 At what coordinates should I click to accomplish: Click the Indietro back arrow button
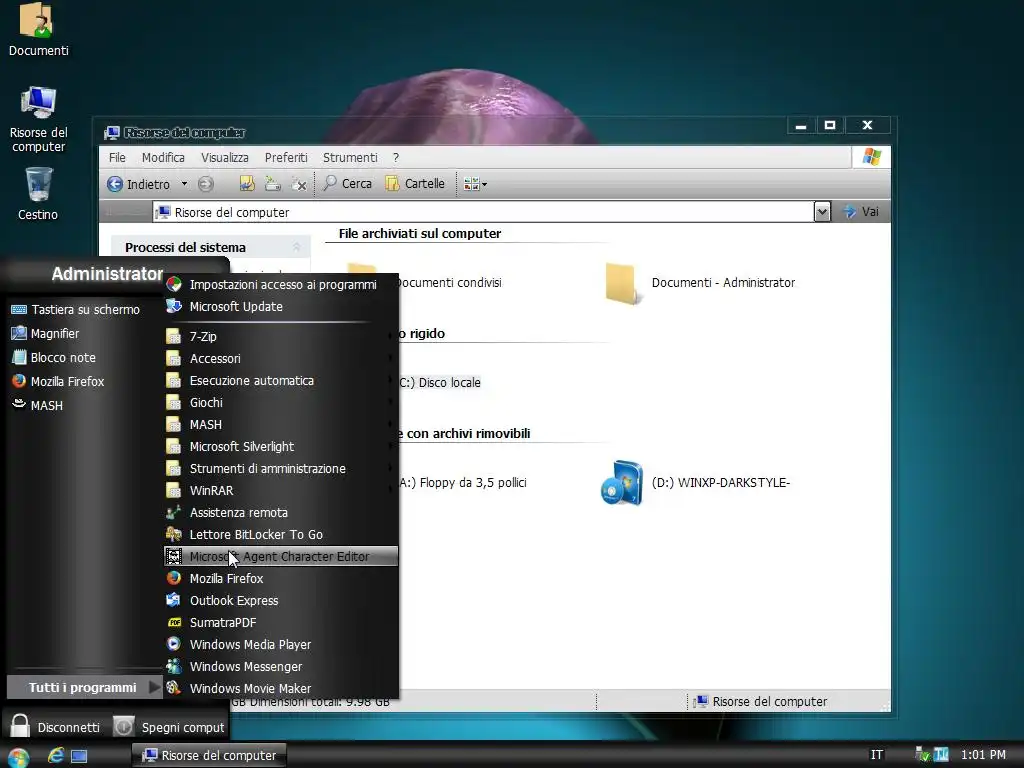138,184
